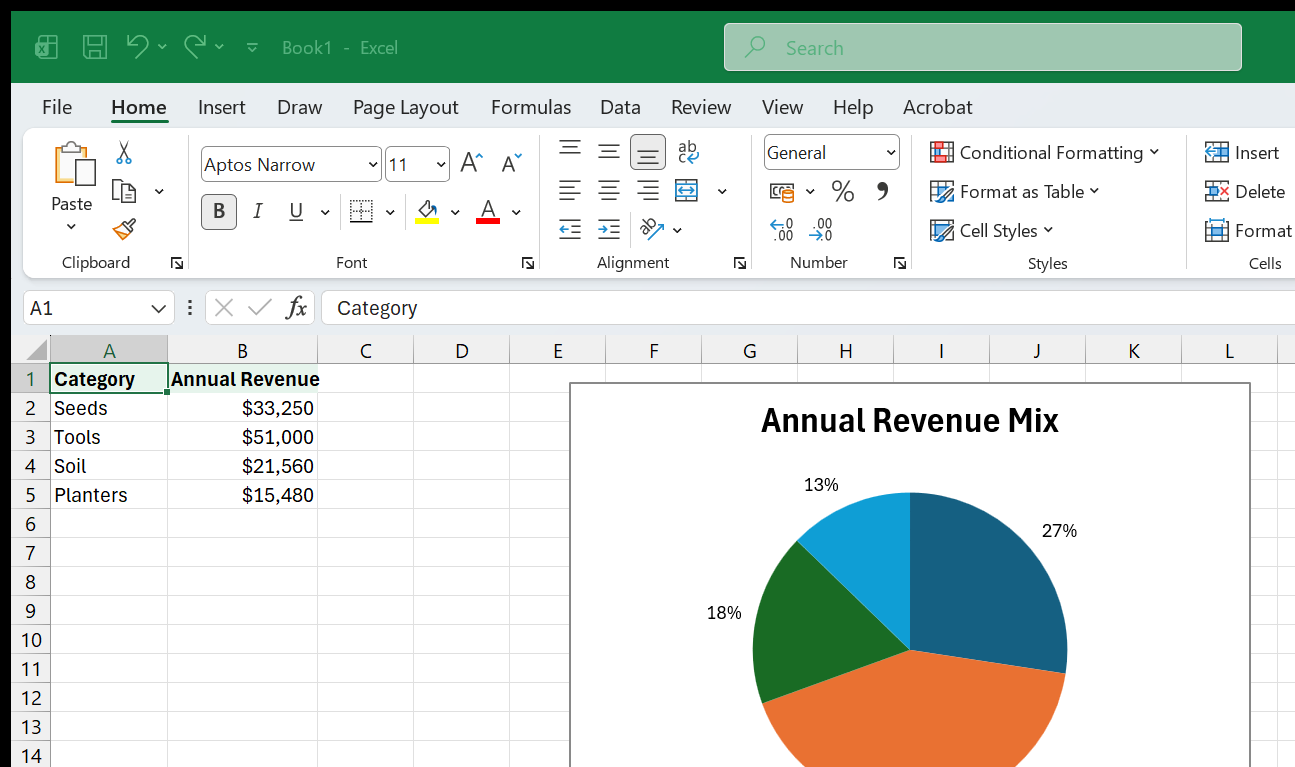Image resolution: width=1295 pixels, height=767 pixels.
Task: Open the font name dropdown Aptos Narrow
Action: pos(373,165)
